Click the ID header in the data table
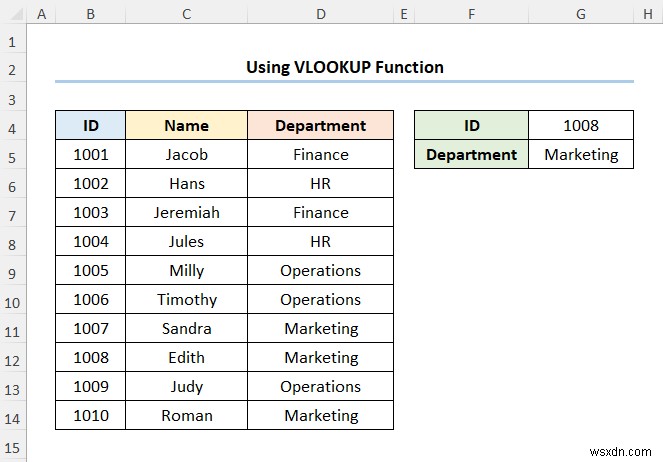The image size is (663, 462). tap(90, 125)
